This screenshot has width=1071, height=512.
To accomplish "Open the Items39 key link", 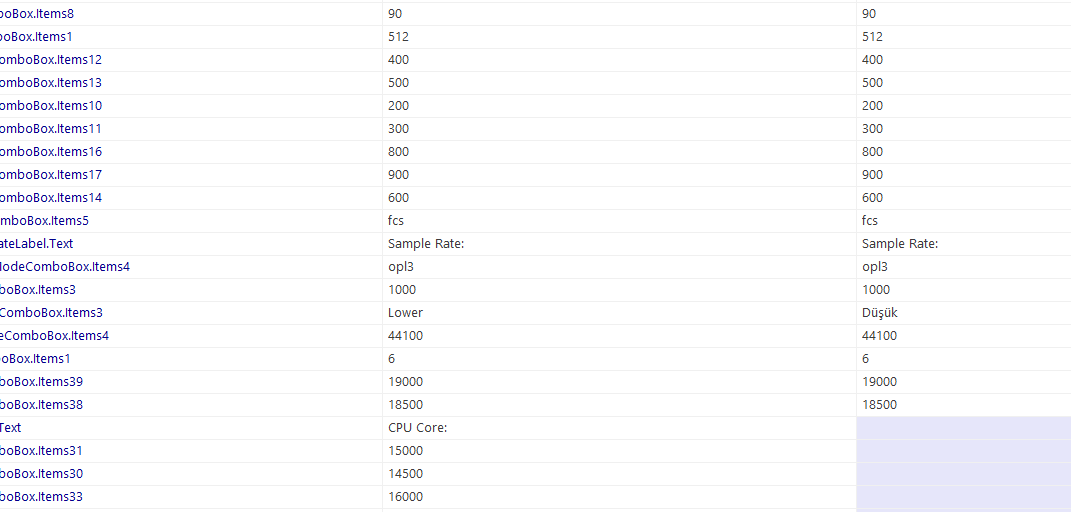I will pos(42,382).
